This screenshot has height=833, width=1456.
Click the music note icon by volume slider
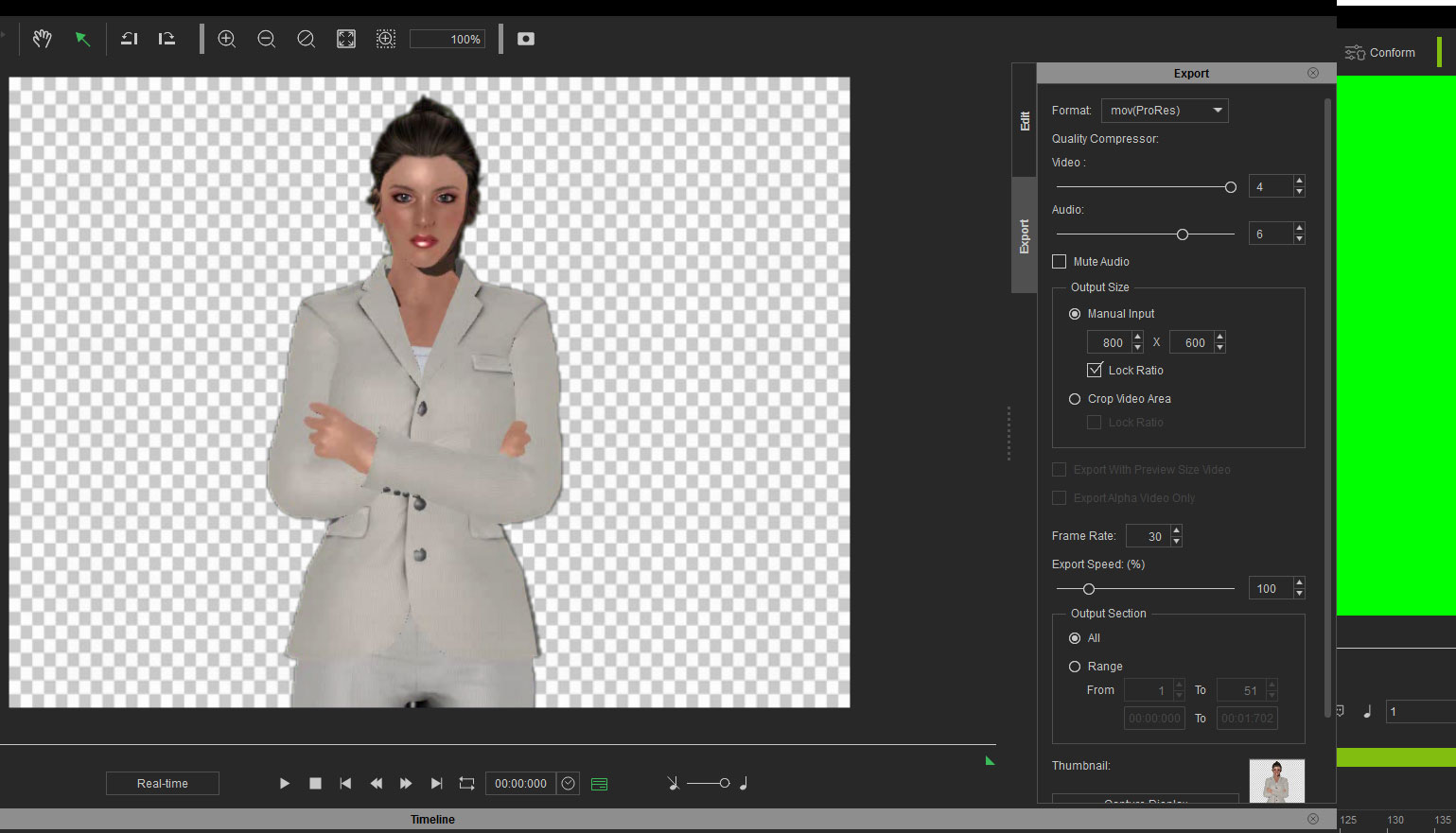point(744,784)
